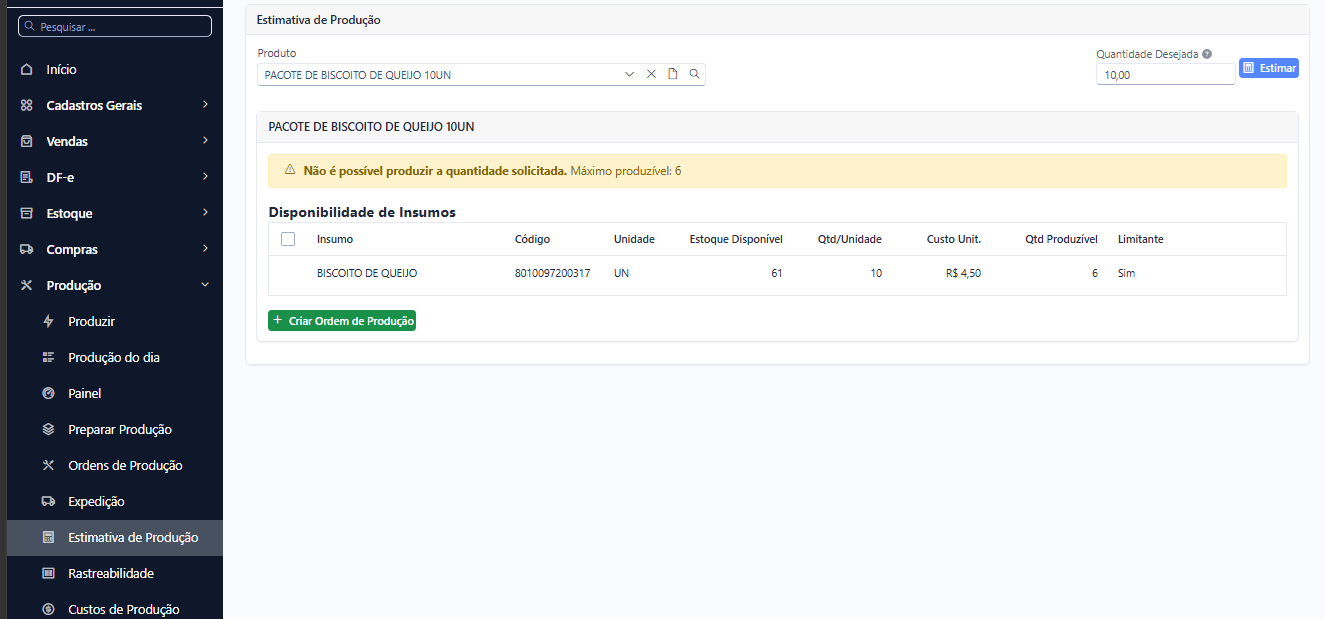
Task: Expand the Vendas submenu arrow
Action: point(205,140)
